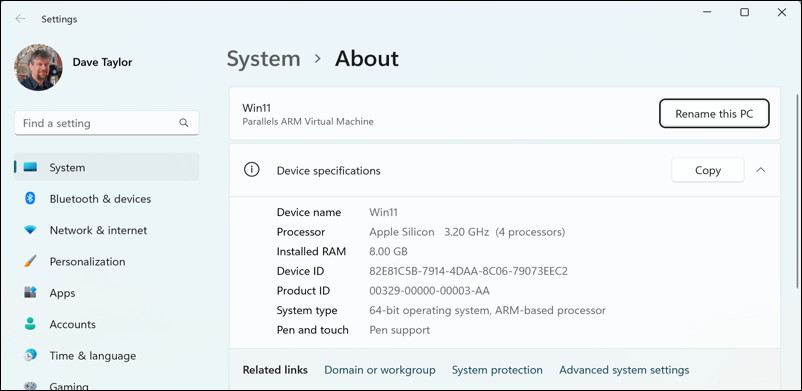The width and height of the screenshot is (802, 391).
Task: Click the Apple Silicon 3.20 GHz processor value
Action: 467,232
